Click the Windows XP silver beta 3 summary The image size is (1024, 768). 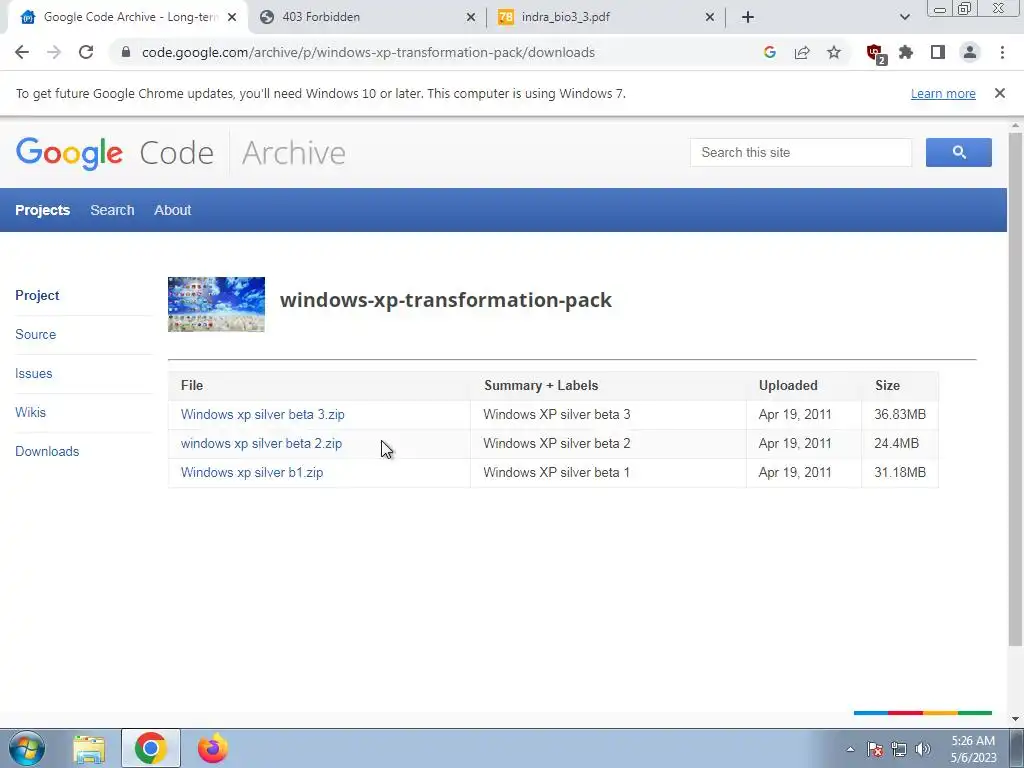pyautogui.click(x=557, y=415)
